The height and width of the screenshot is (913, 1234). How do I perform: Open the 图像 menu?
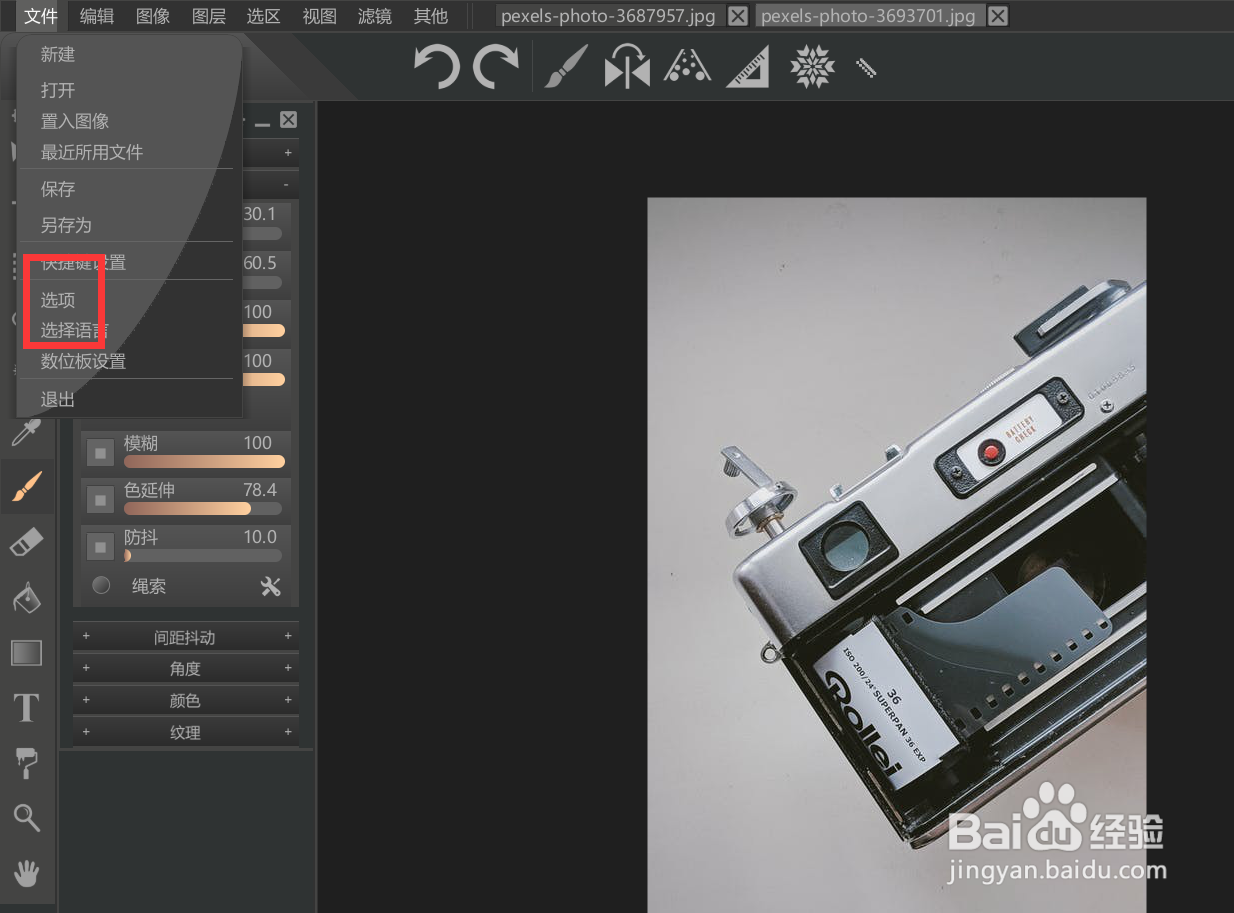point(153,16)
